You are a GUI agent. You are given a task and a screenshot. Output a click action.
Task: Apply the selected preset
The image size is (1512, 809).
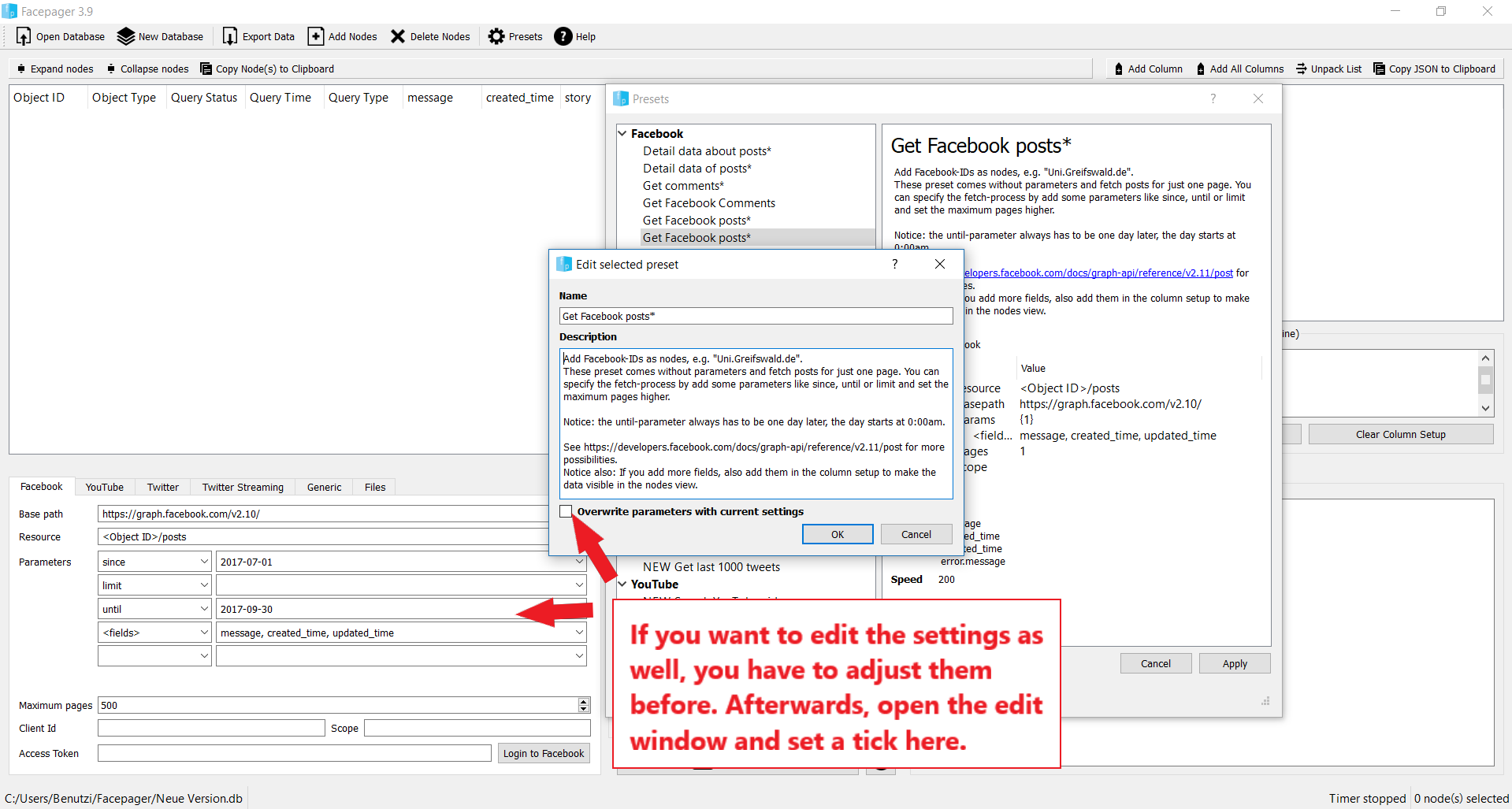click(1235, 663)
